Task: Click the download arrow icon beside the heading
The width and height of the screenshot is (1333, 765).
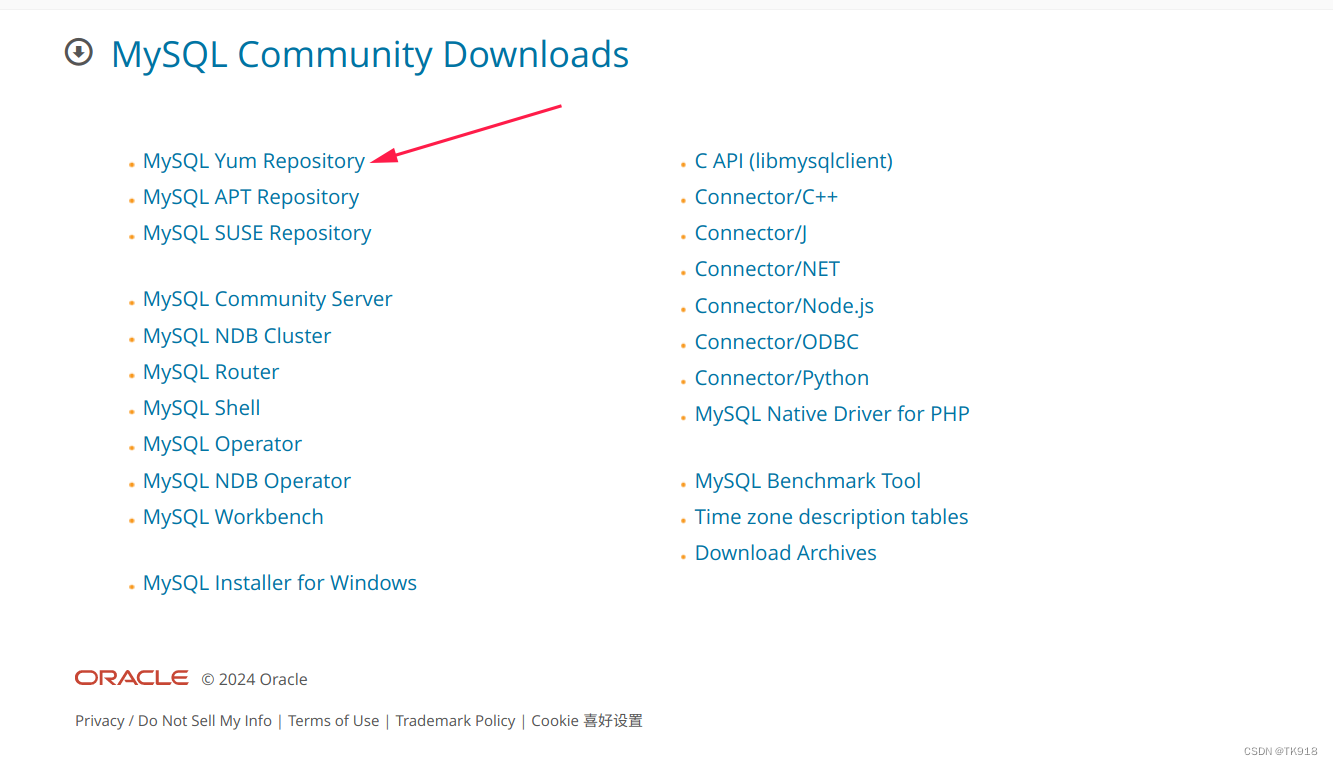Action: tap(79, 52)
